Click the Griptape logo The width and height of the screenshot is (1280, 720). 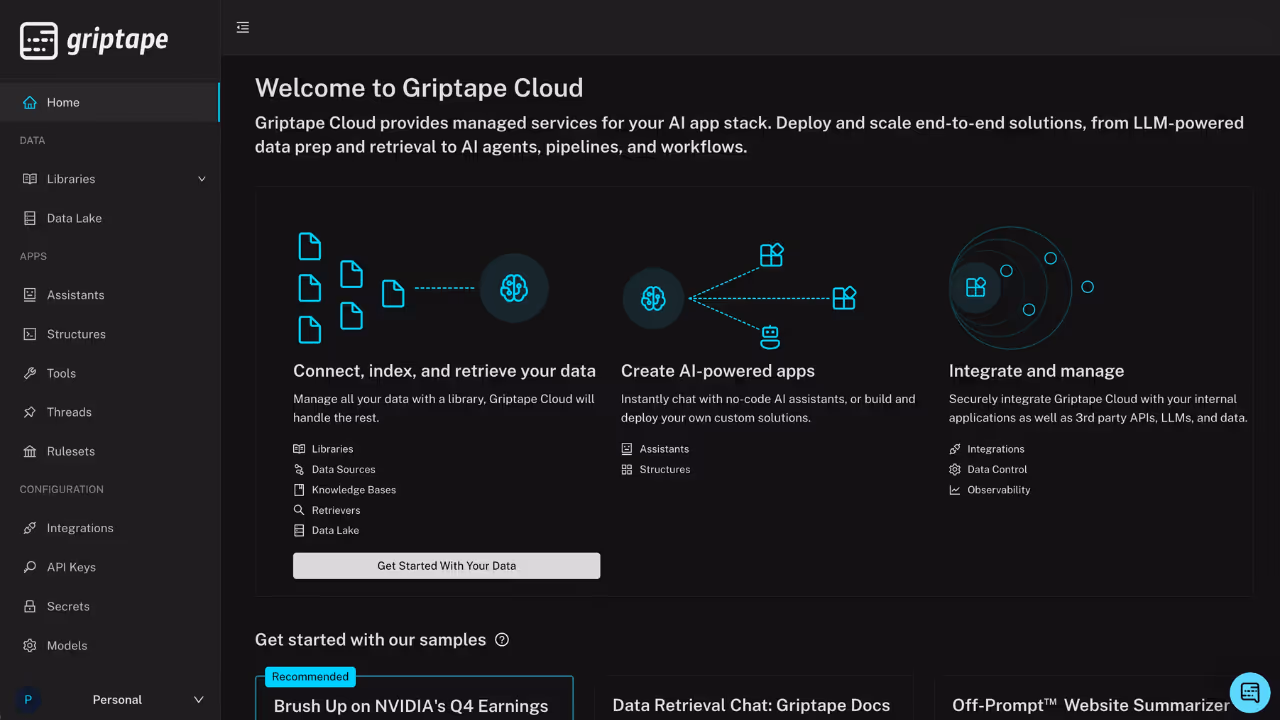[93, 40]
